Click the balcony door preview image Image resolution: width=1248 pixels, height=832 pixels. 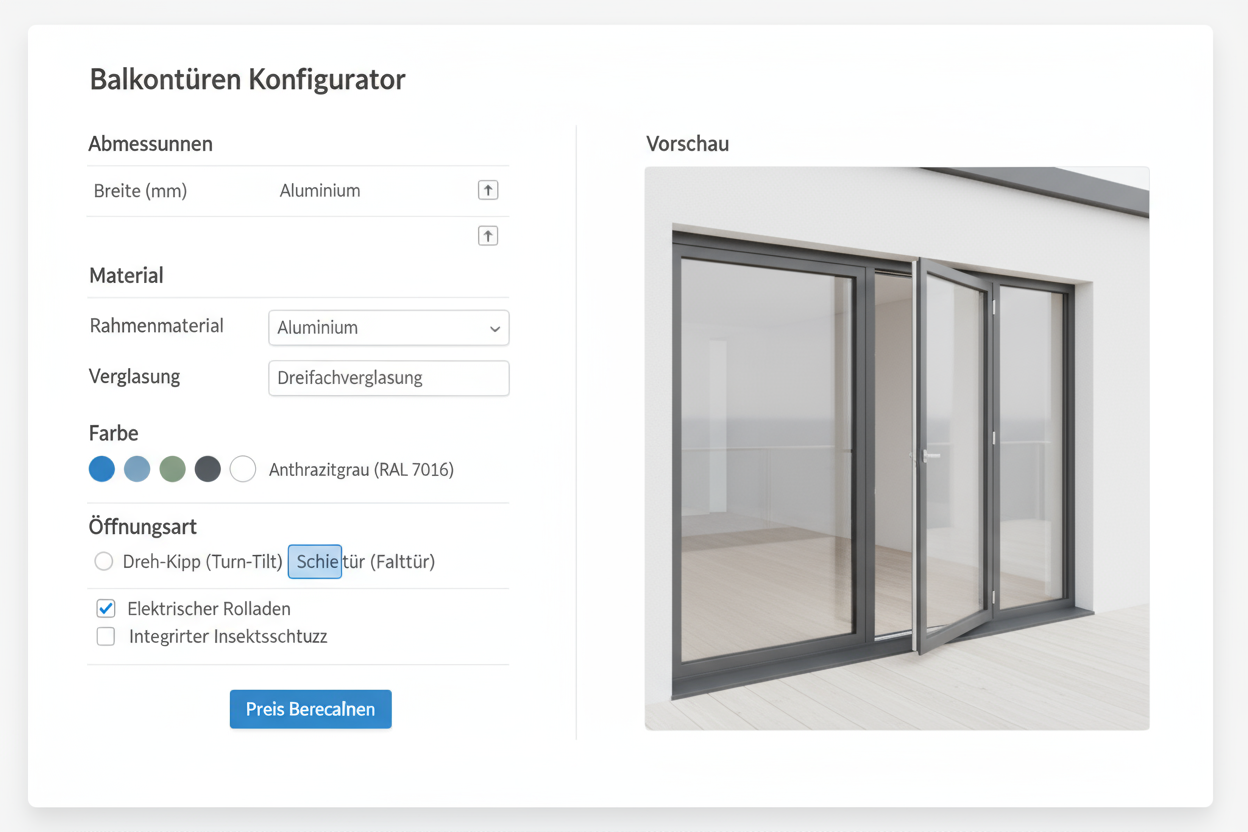pos(897,448)
